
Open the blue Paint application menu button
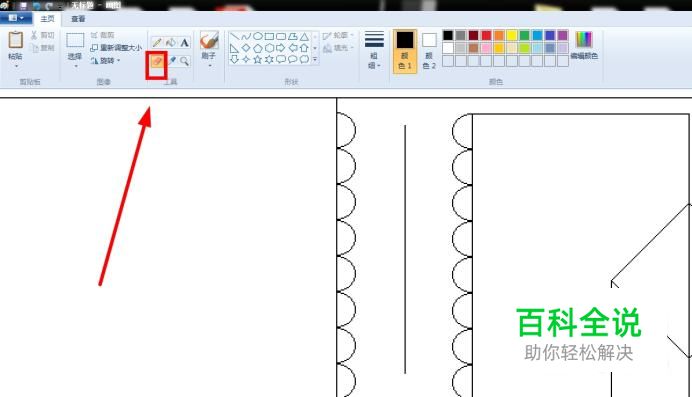pyautogui.click(x=16, y=18)
